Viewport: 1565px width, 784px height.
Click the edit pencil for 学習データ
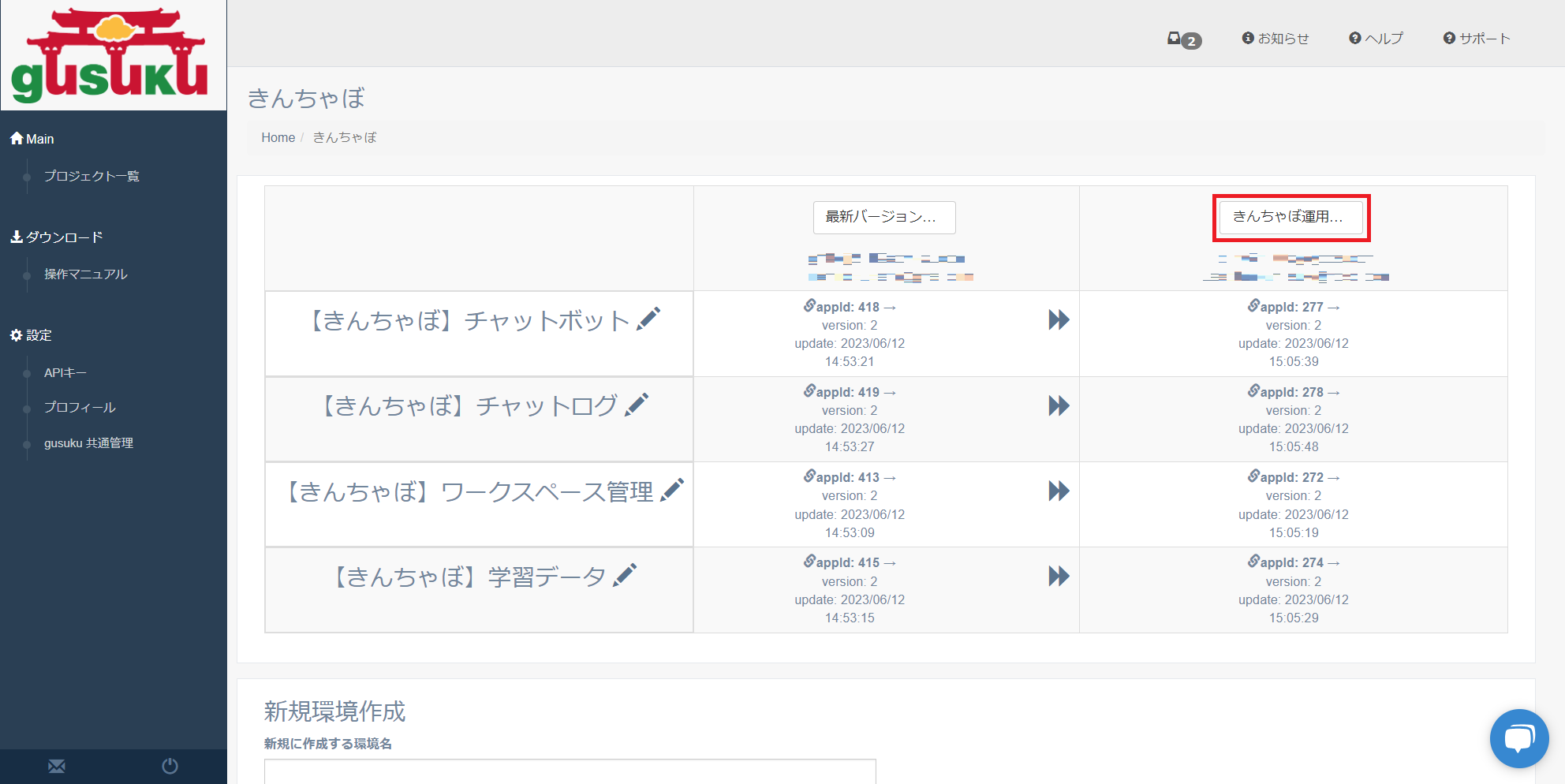(x=625, y=576)
